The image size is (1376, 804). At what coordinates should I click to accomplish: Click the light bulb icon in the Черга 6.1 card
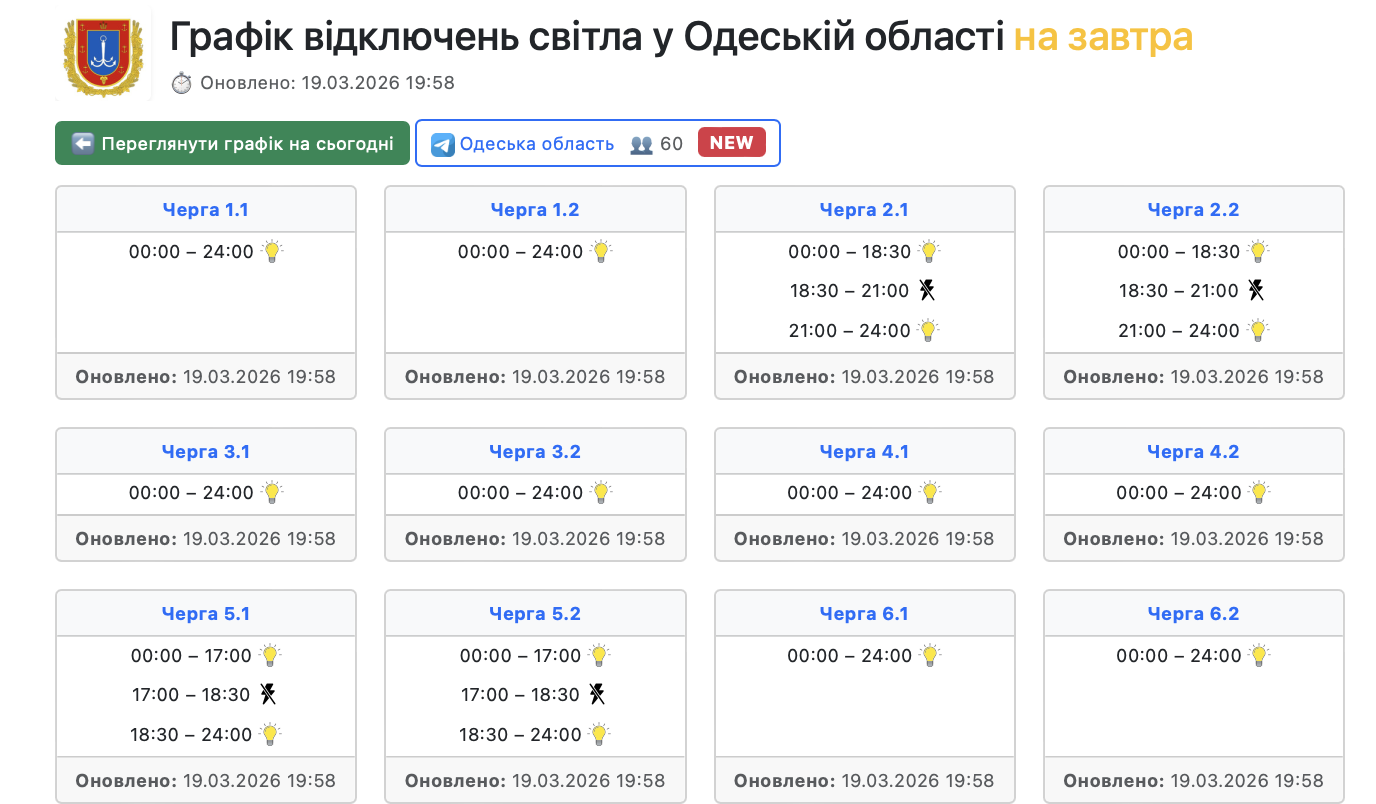coord(930,656)
